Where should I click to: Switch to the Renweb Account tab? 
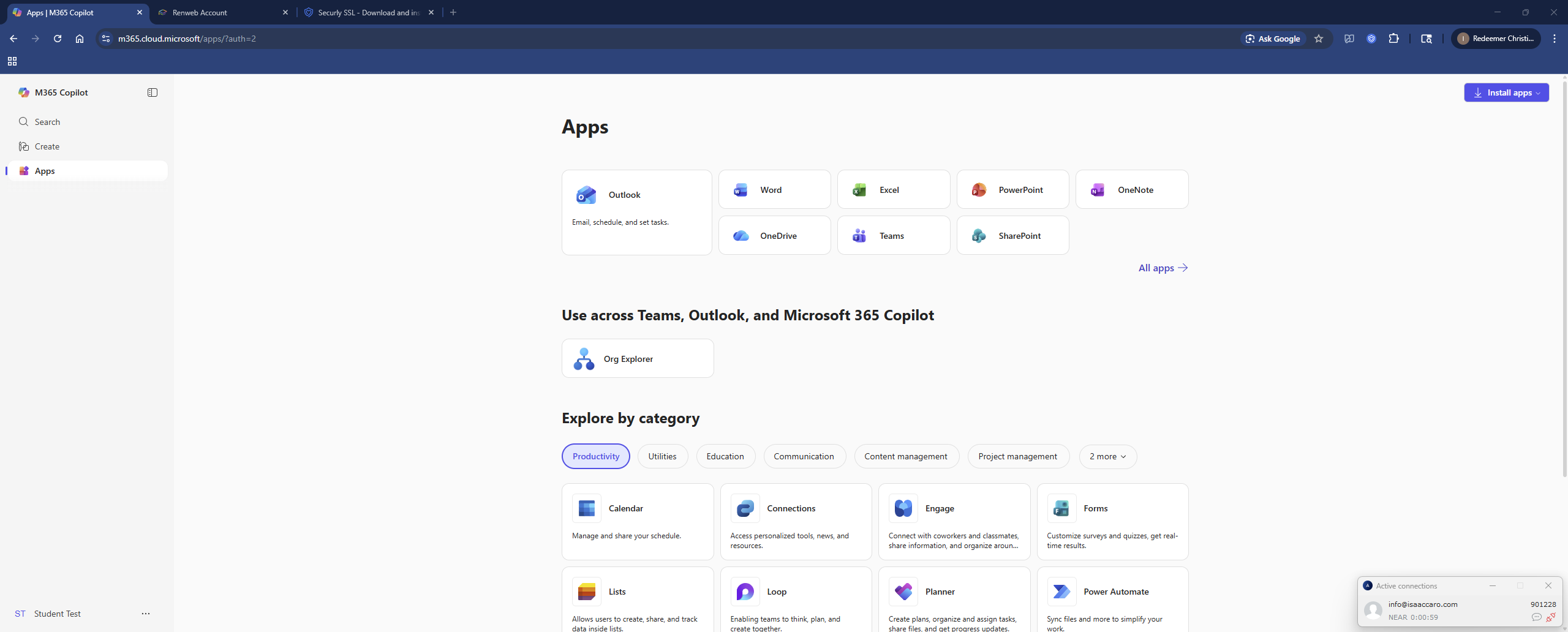[222, 12]
